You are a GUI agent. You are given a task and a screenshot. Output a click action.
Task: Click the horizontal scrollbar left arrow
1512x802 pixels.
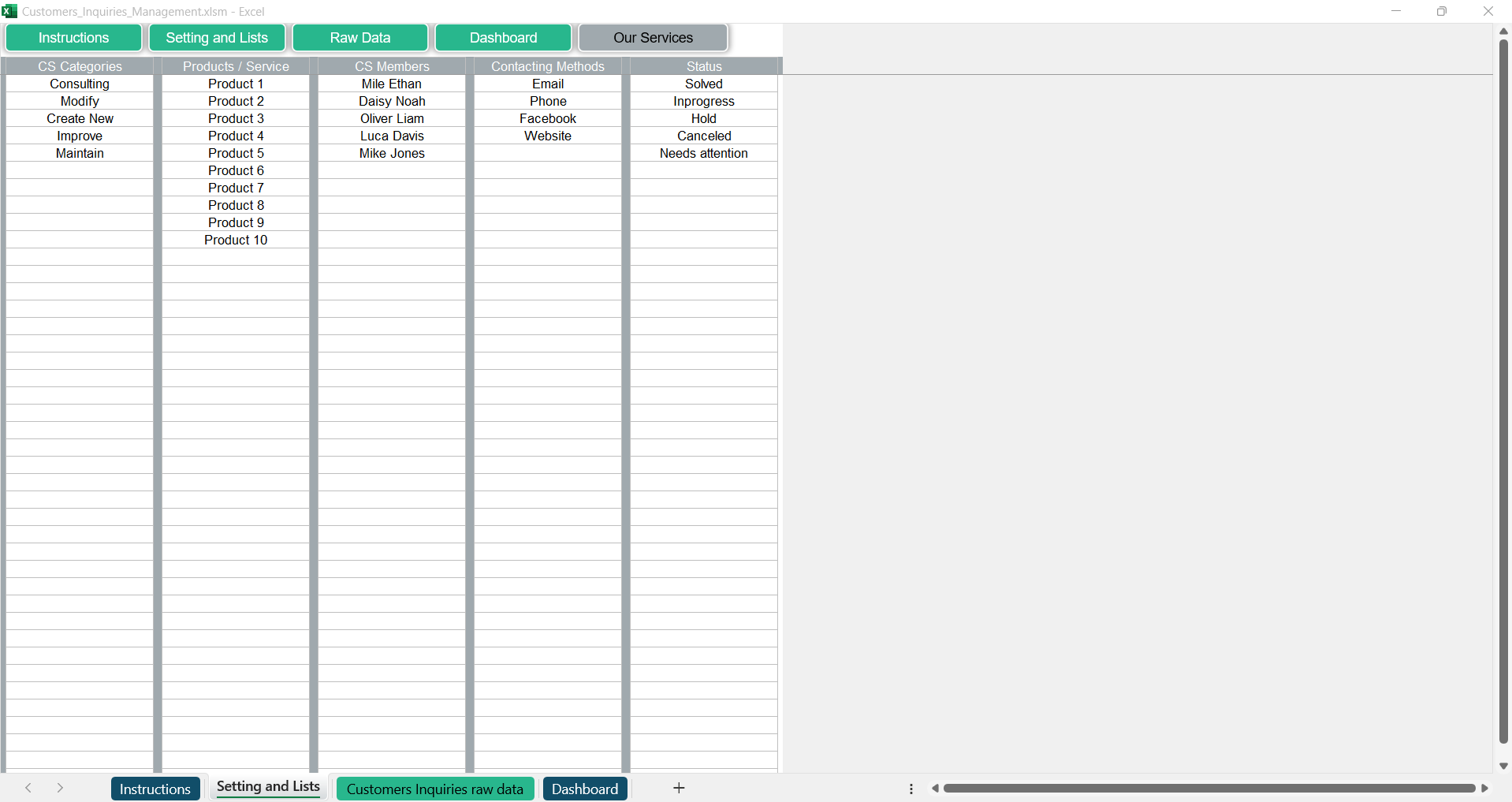tap(935, 789)
